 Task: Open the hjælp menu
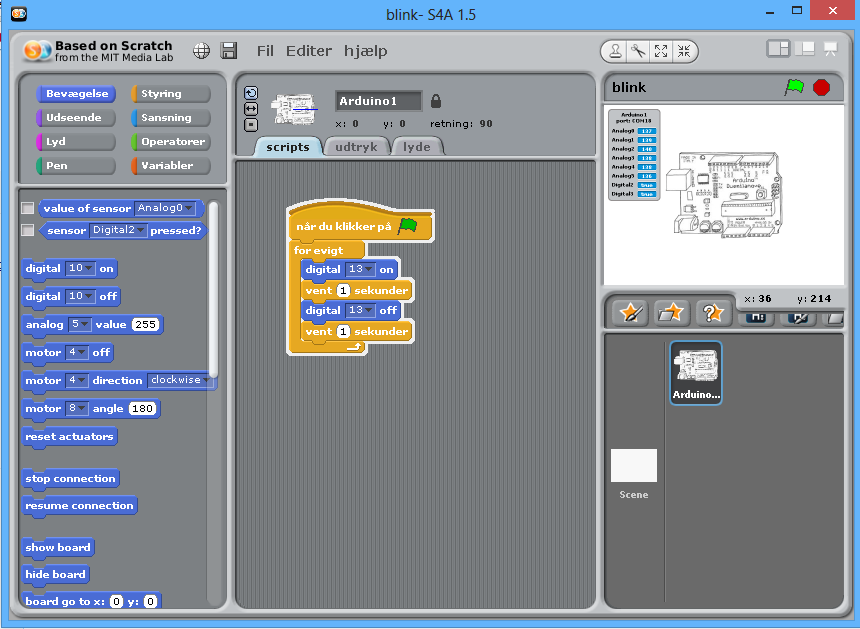click(366, 51)
